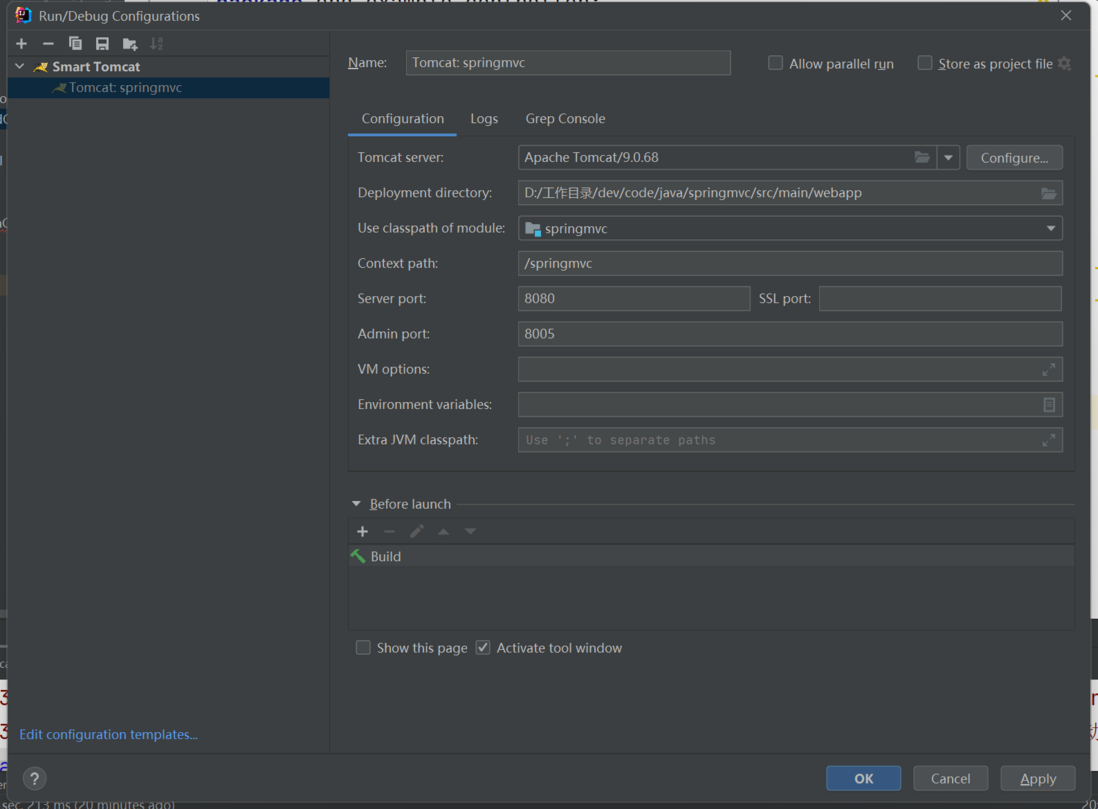Viewport: 1098px width, 809px height.
Task: Open Edit configuration templates link
Action: click(109, 734)
